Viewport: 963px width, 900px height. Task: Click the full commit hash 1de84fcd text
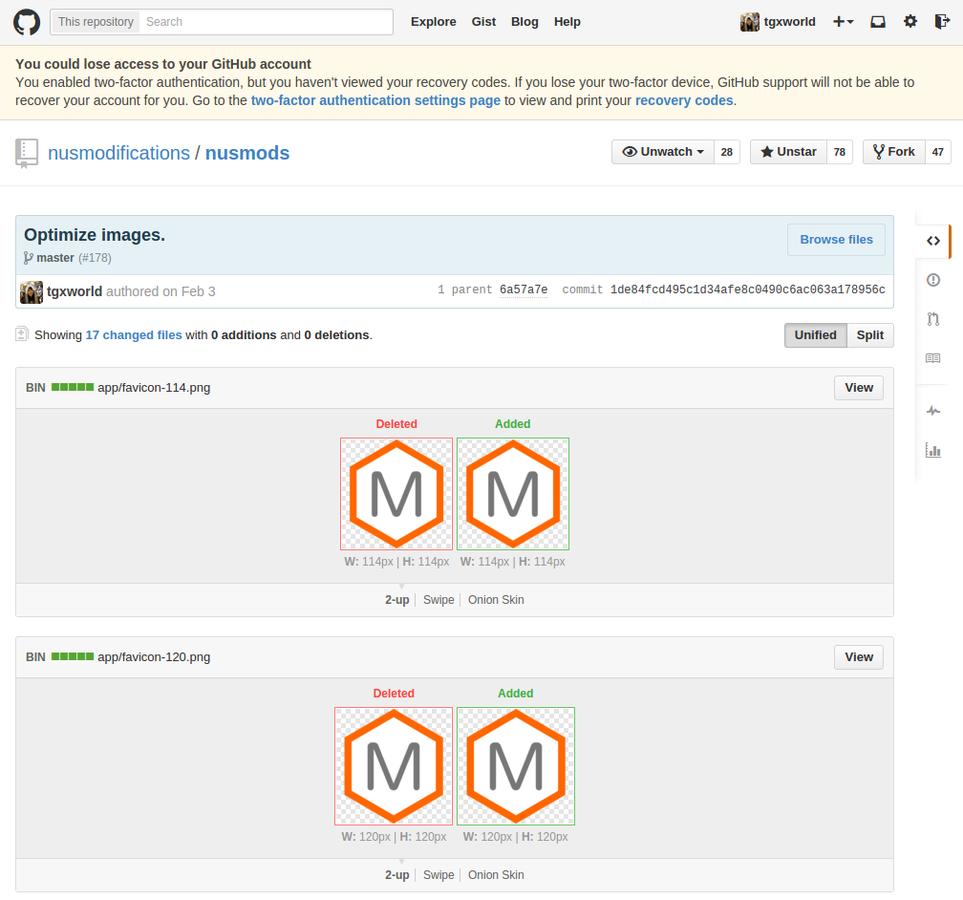click(747, 289)
